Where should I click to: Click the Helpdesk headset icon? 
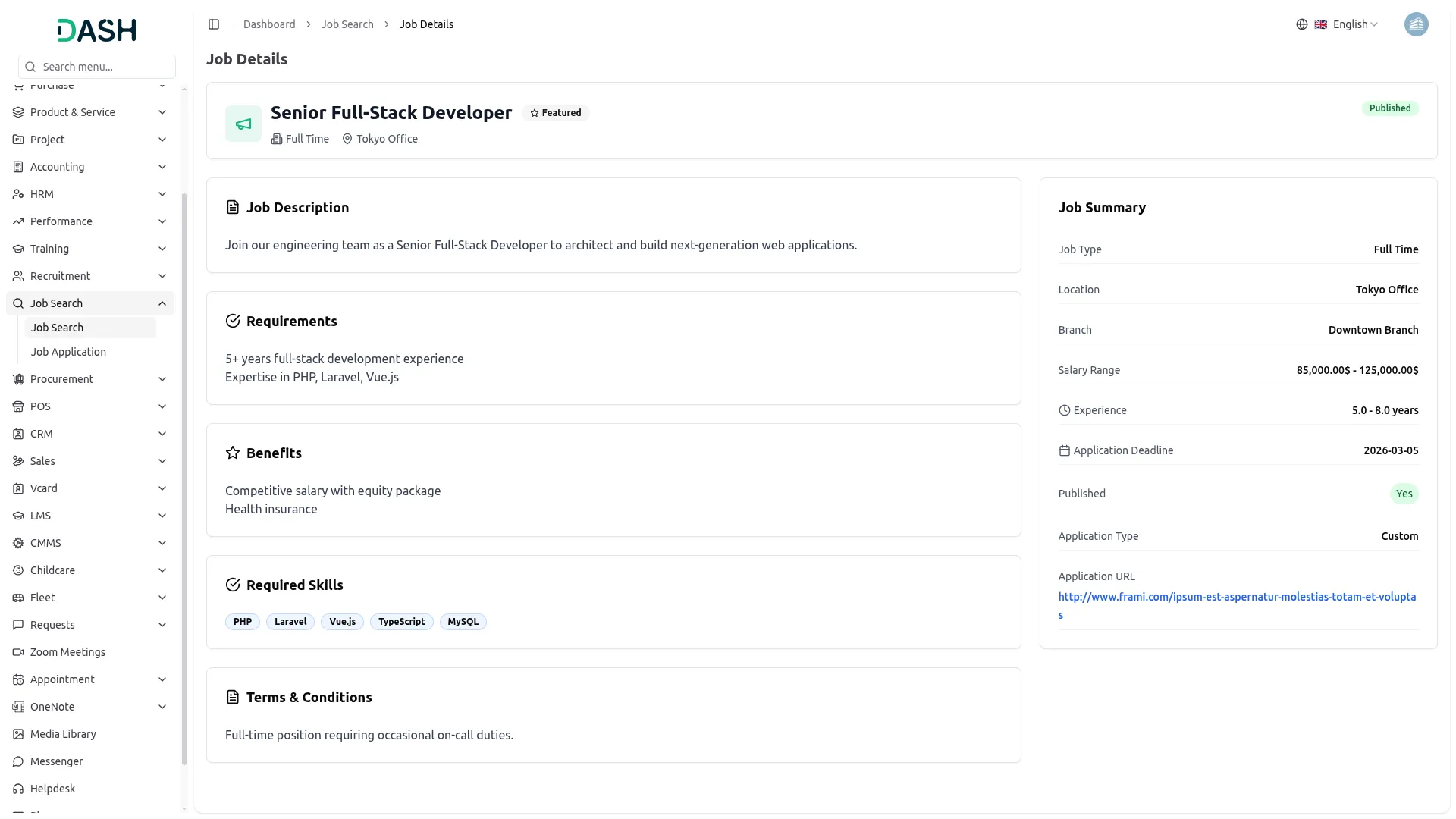click(x=18, y=789)
